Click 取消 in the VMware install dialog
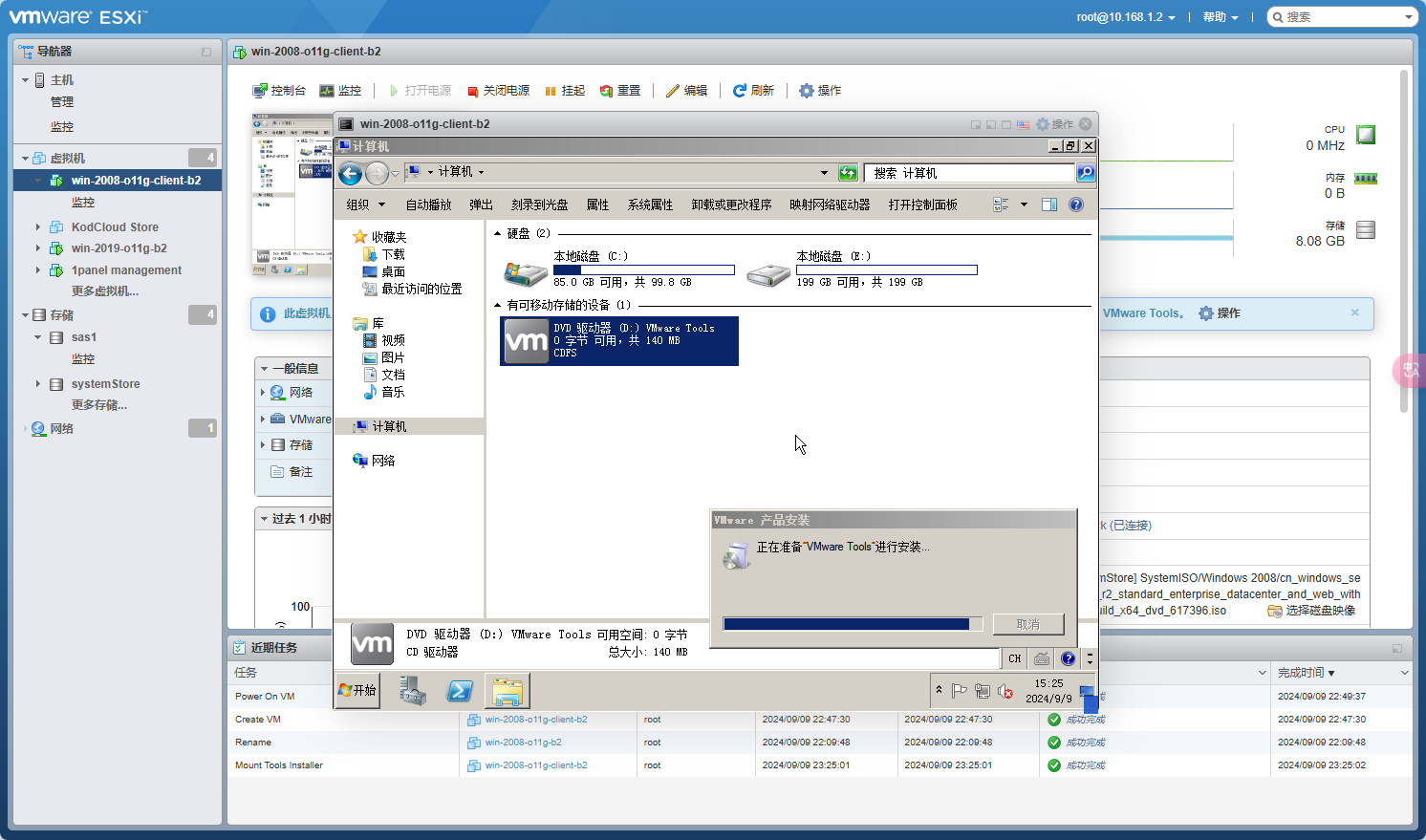Viewport: 1426px width, 840px height. click(1028, 624)
